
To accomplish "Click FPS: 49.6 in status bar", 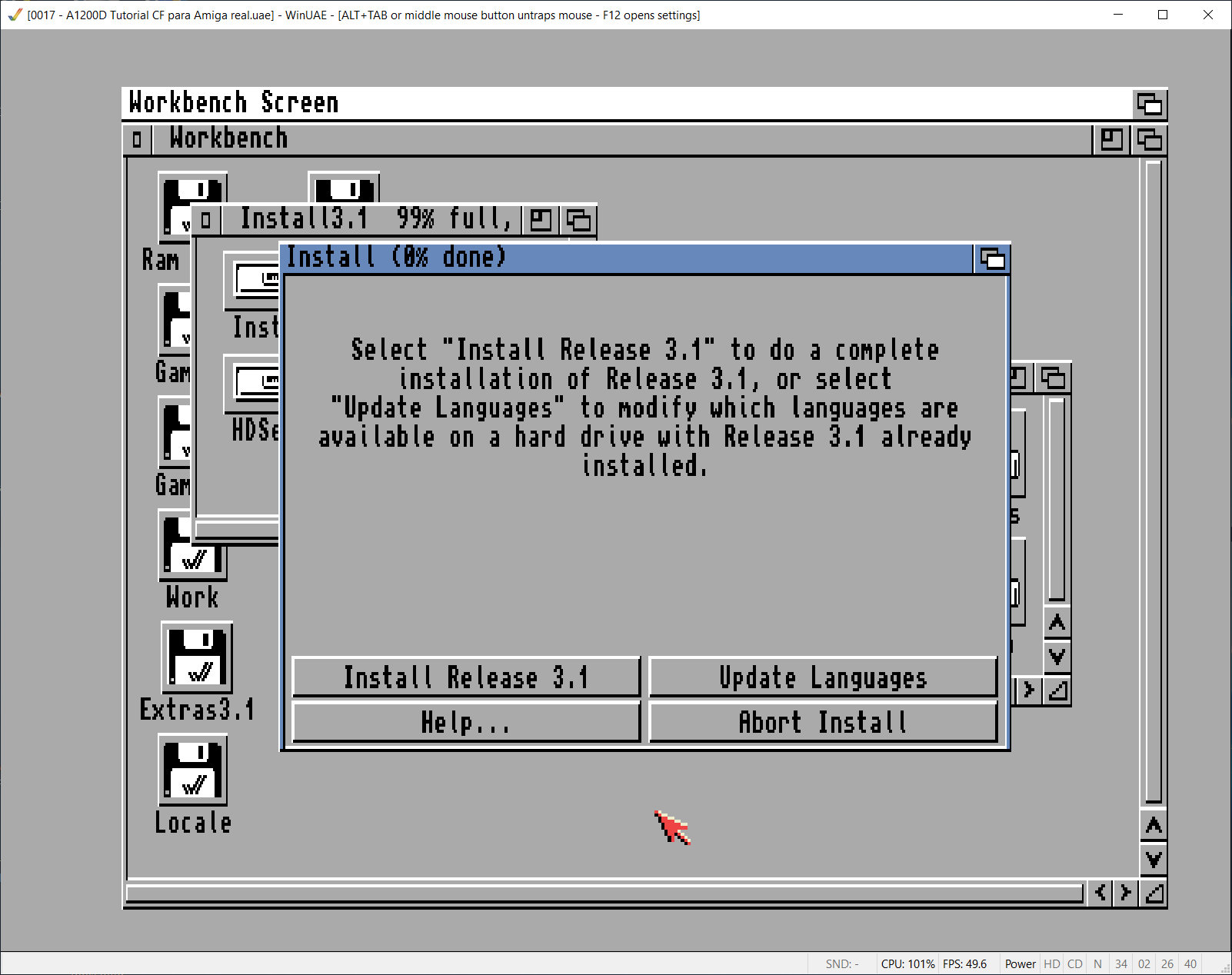I will (964, 964).
